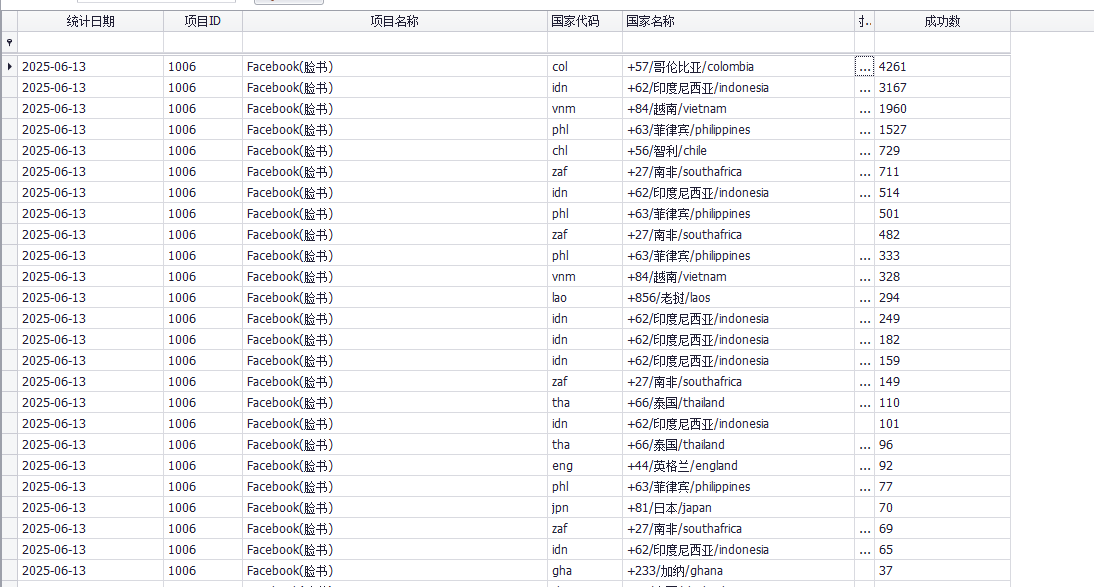Click the filter box under 成功数
The width and height of the screenshot is (1094, 587).
point(943,43)
